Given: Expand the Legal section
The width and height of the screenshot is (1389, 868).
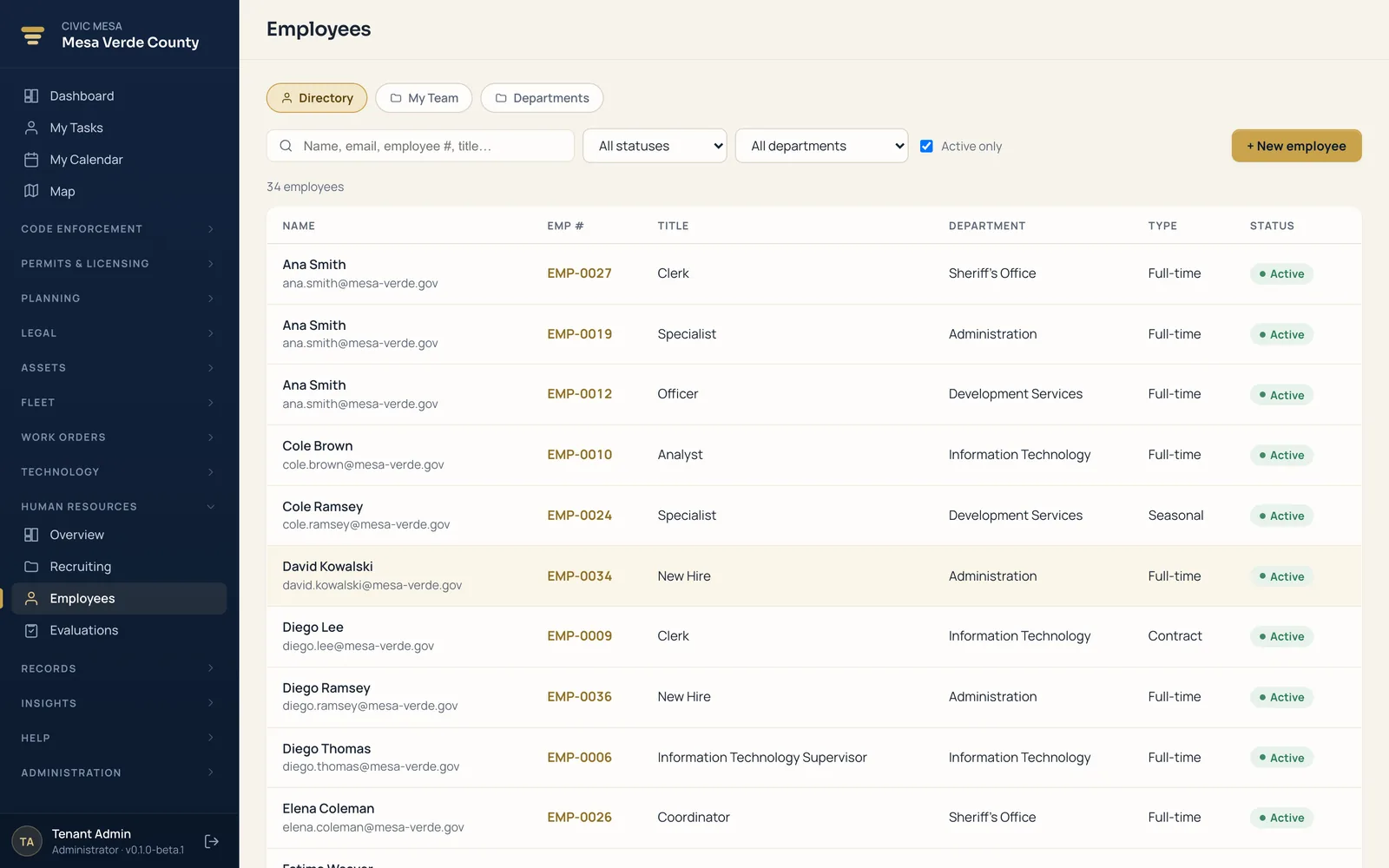Looking at the screenshot, I should click(x=119, y=333).
